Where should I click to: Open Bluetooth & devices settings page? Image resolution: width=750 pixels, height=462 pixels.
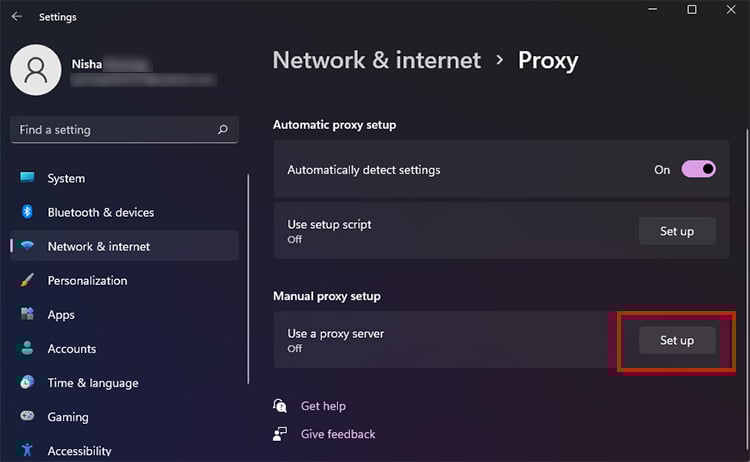pyautogui.click(x=100, y=212)
